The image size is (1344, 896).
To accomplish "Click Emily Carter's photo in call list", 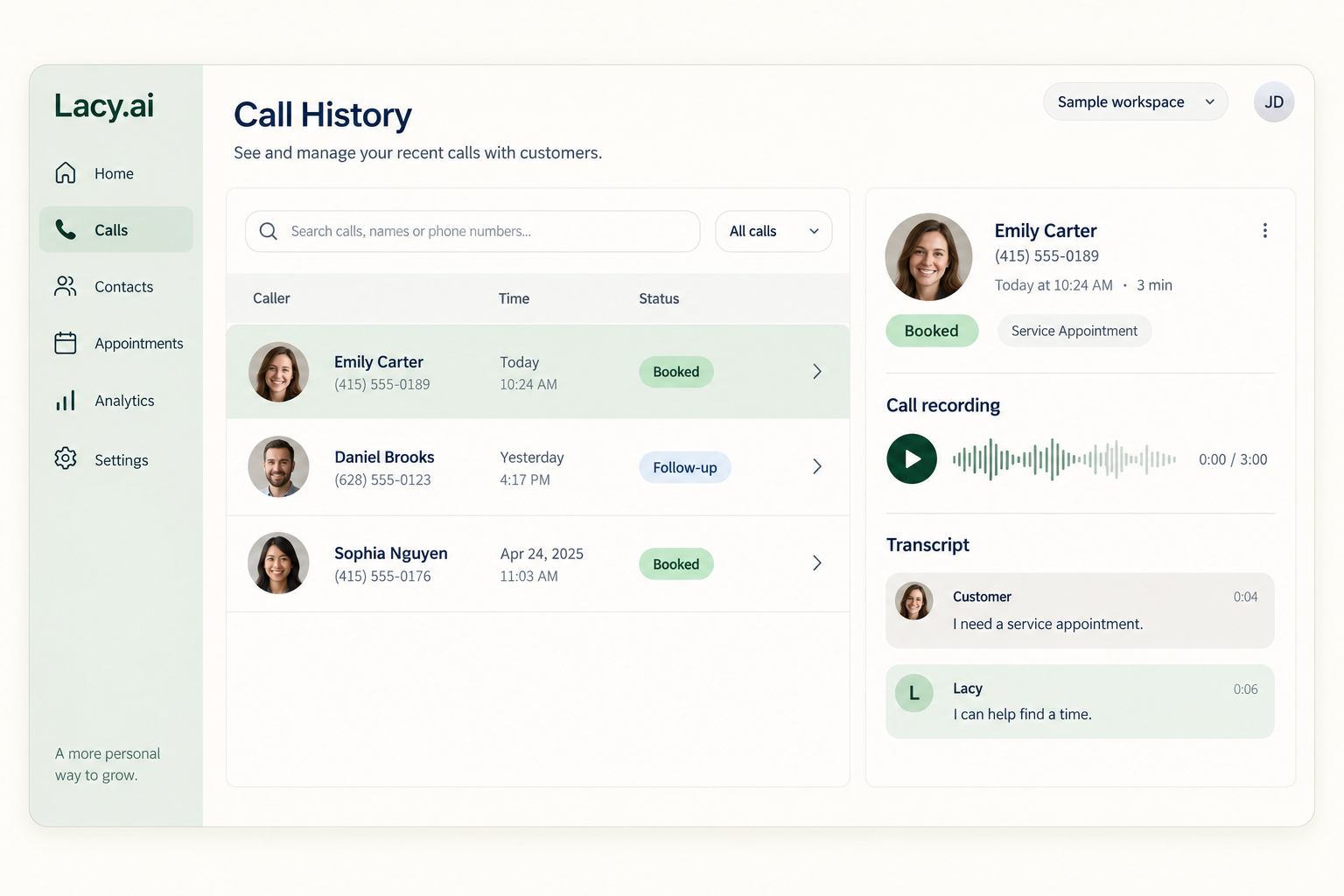I will [x=279, y=372].
